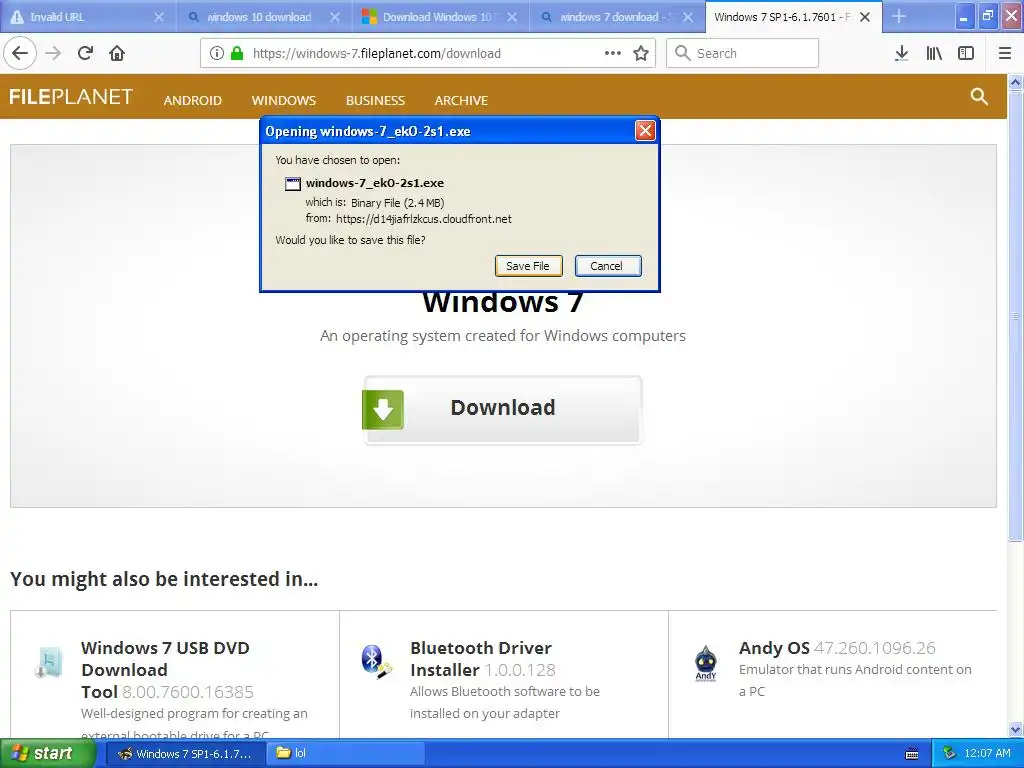Select the Windows 7 SP1-6.1.7601 tab
Image resolution: width=1024 pixels, height=768 pixels.
[x=793, y=17]
